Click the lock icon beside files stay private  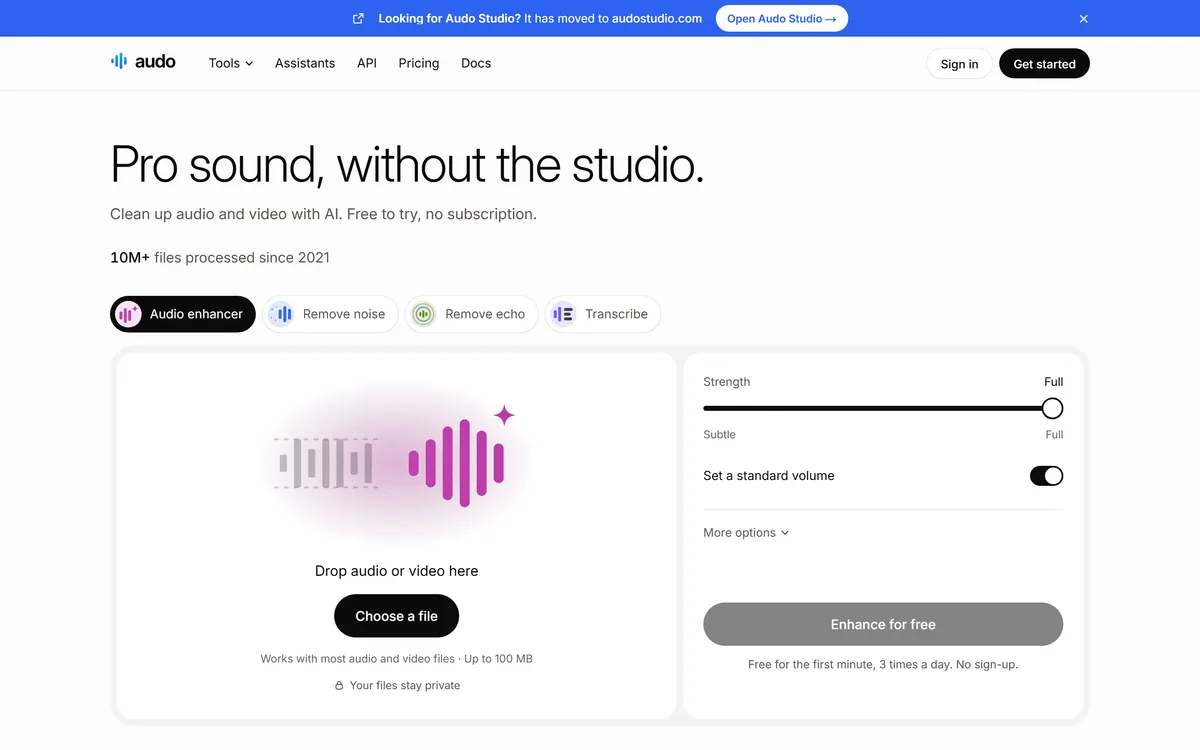pos(340,686)
